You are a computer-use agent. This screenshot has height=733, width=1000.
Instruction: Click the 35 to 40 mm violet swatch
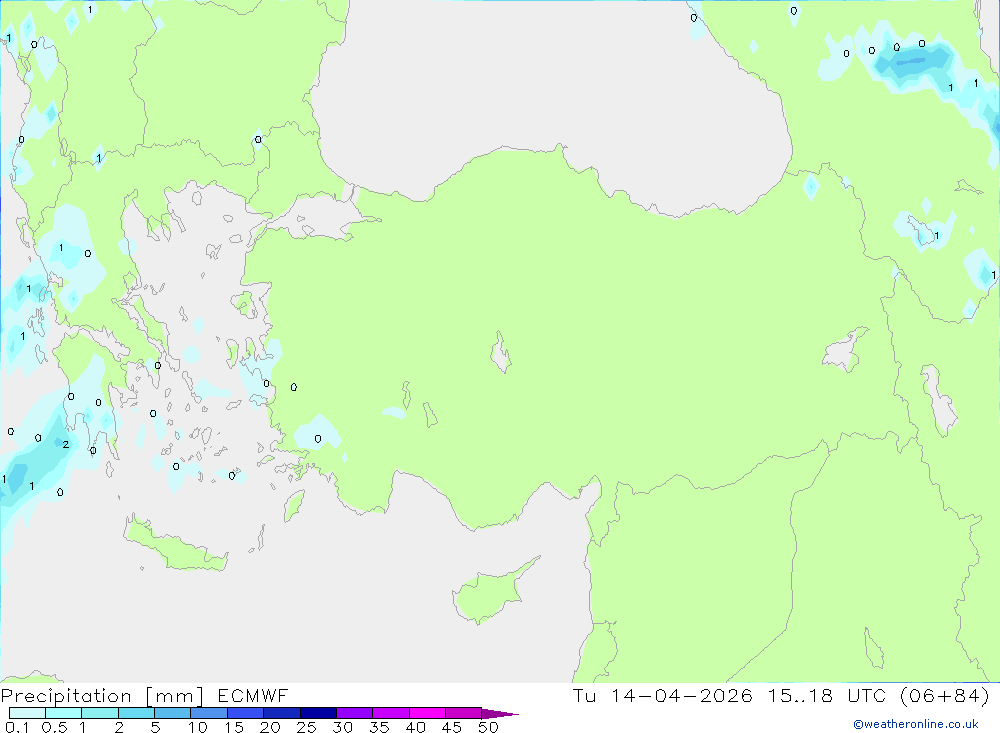[x=390, y=713]
